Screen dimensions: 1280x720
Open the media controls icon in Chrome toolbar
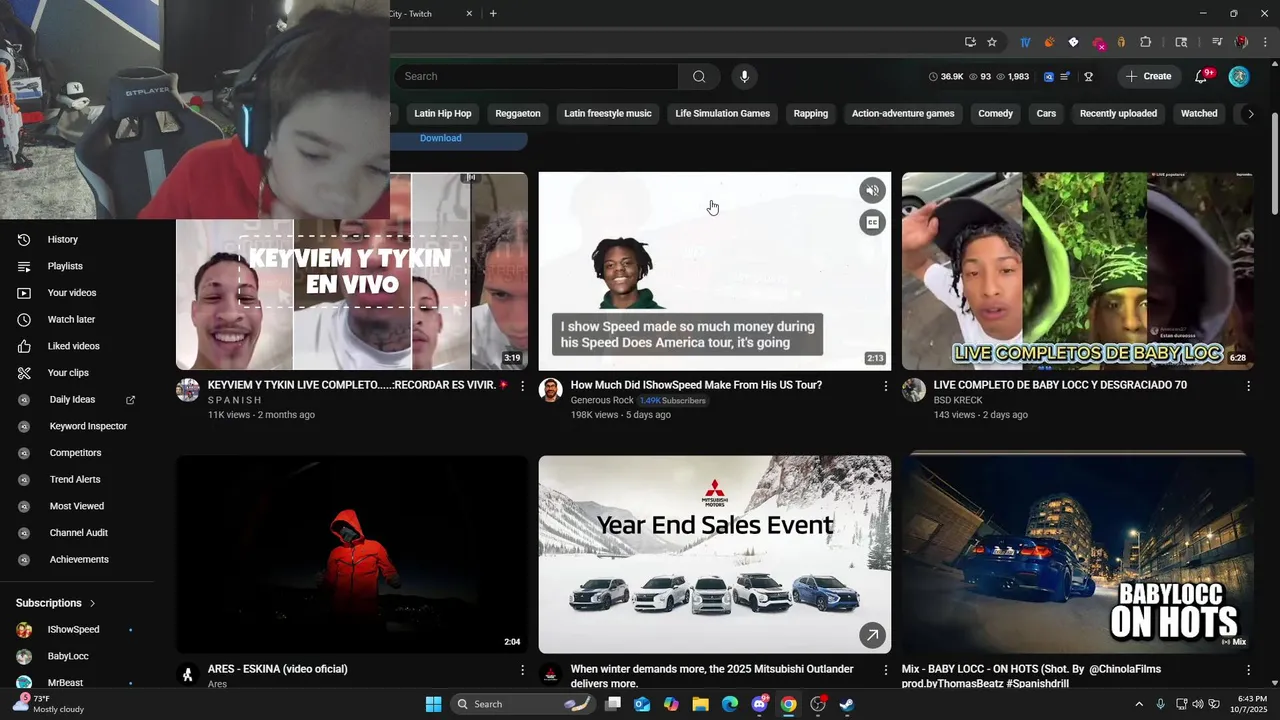1217,42
